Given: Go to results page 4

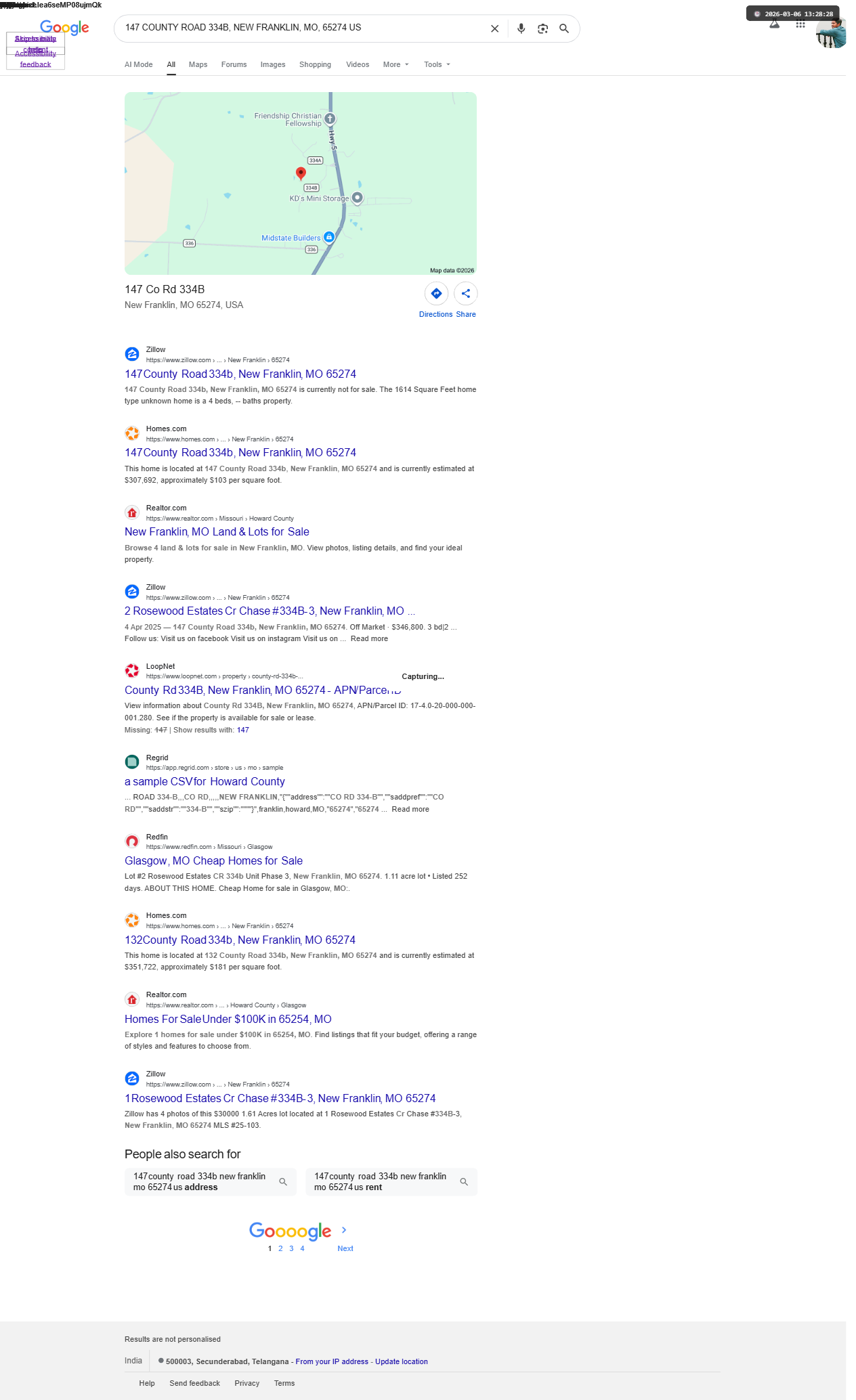Looking at the screenshot, I should click(302, 1248).
